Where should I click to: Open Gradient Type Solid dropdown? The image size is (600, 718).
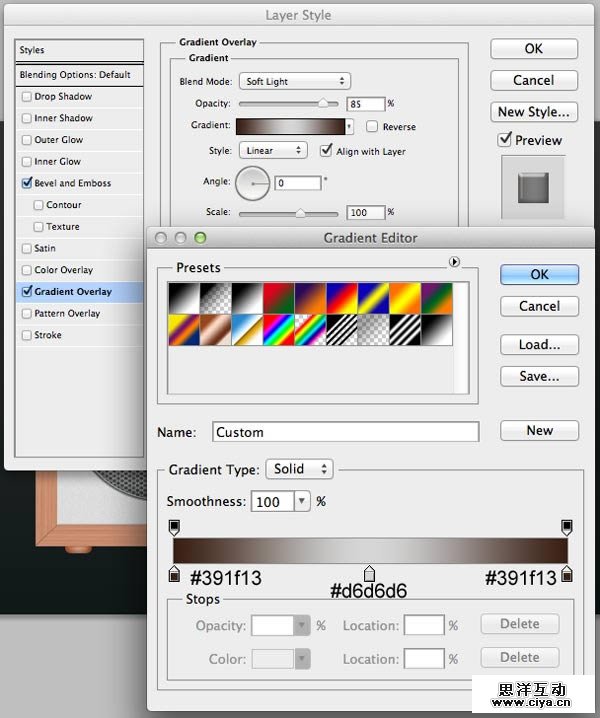point(299,469)
